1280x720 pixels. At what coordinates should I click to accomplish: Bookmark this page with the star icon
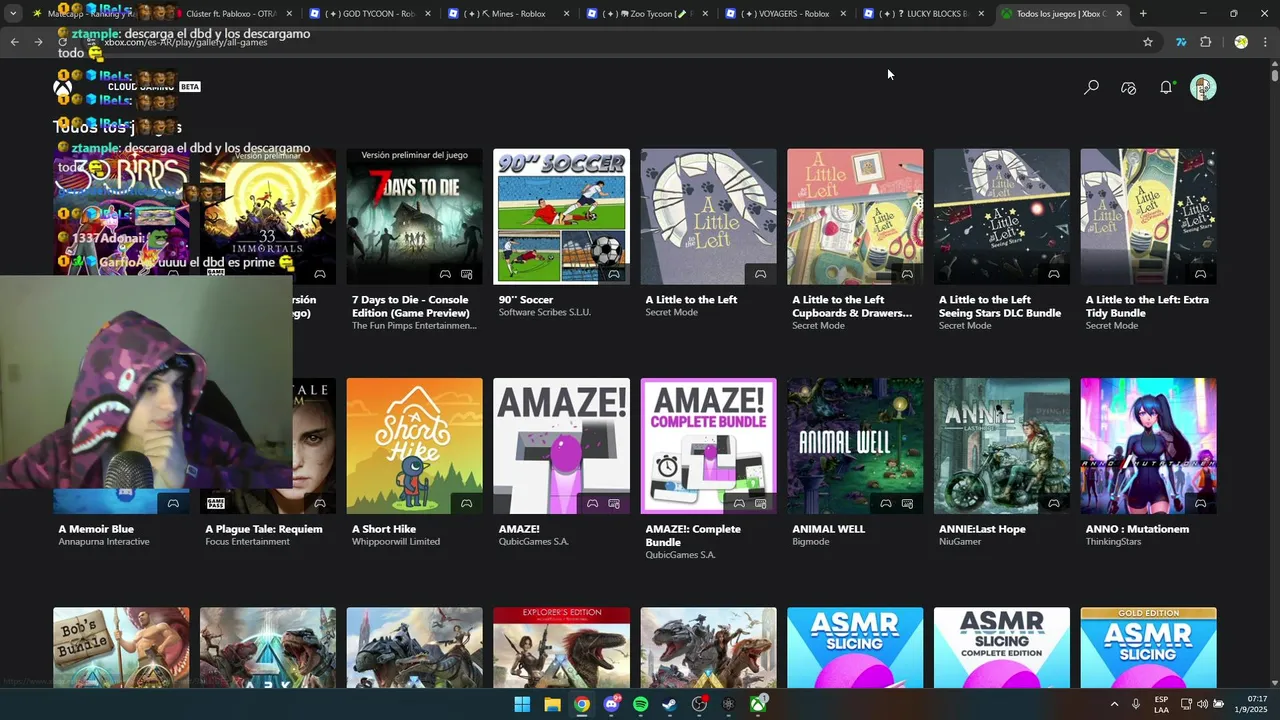pos(1148,42)
